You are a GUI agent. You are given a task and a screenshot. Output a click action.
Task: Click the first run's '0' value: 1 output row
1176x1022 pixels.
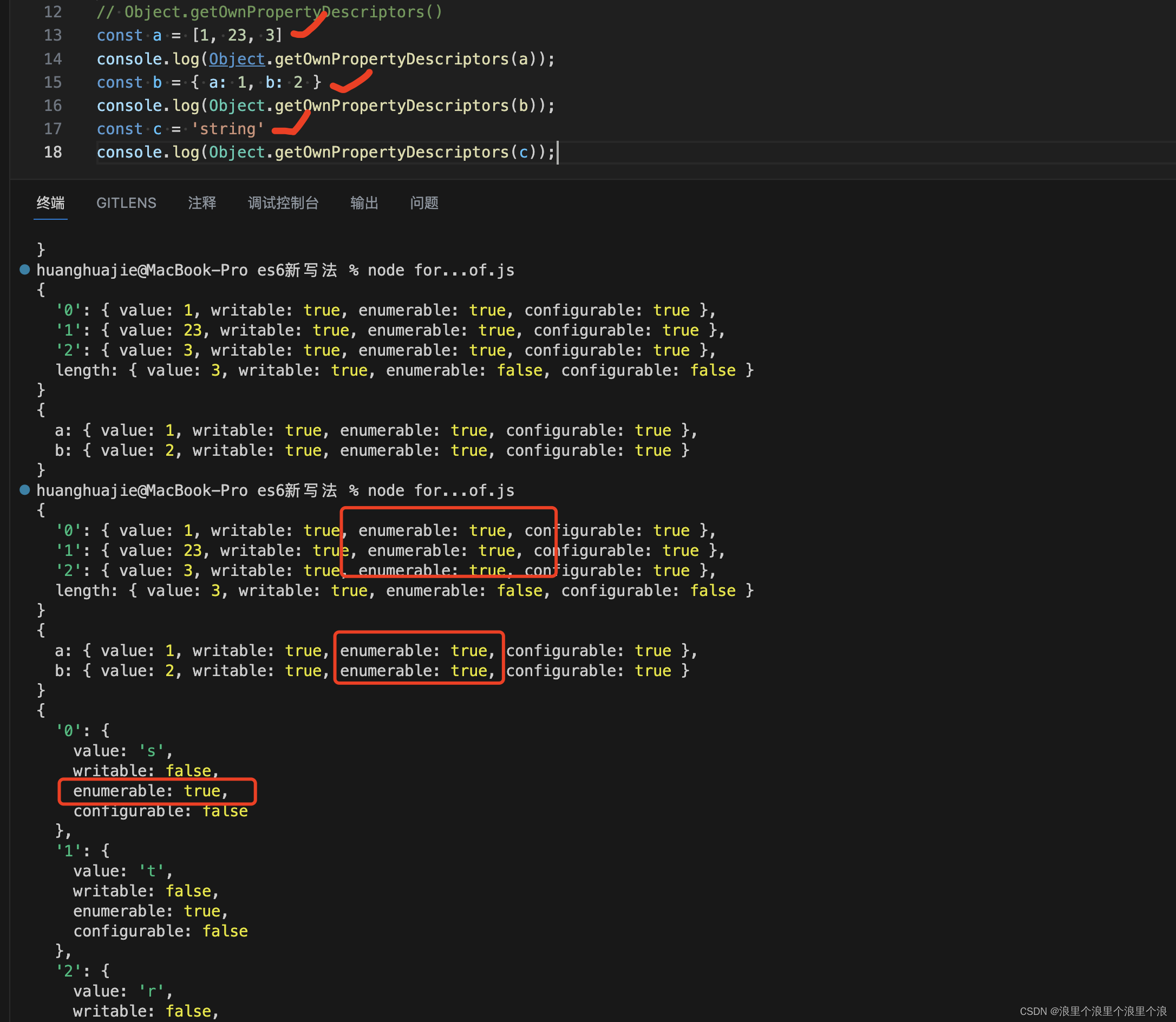tap(385, 310)
